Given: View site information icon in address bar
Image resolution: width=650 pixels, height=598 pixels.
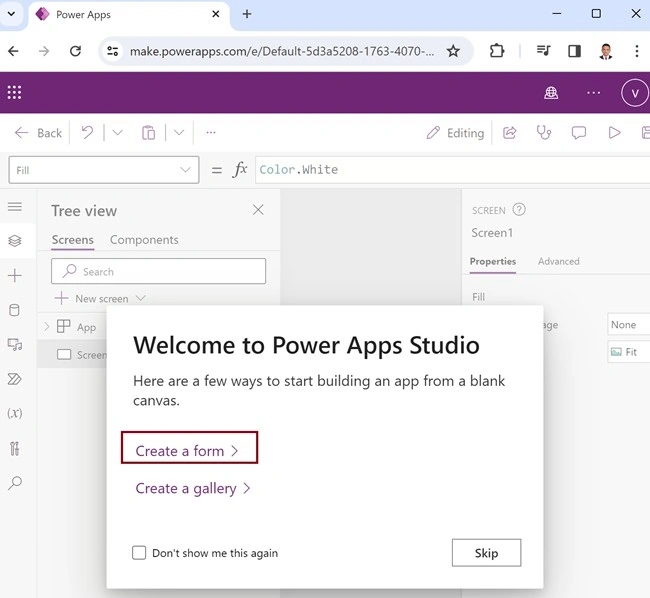Looking at the screenshot, I should coord(112,51).
